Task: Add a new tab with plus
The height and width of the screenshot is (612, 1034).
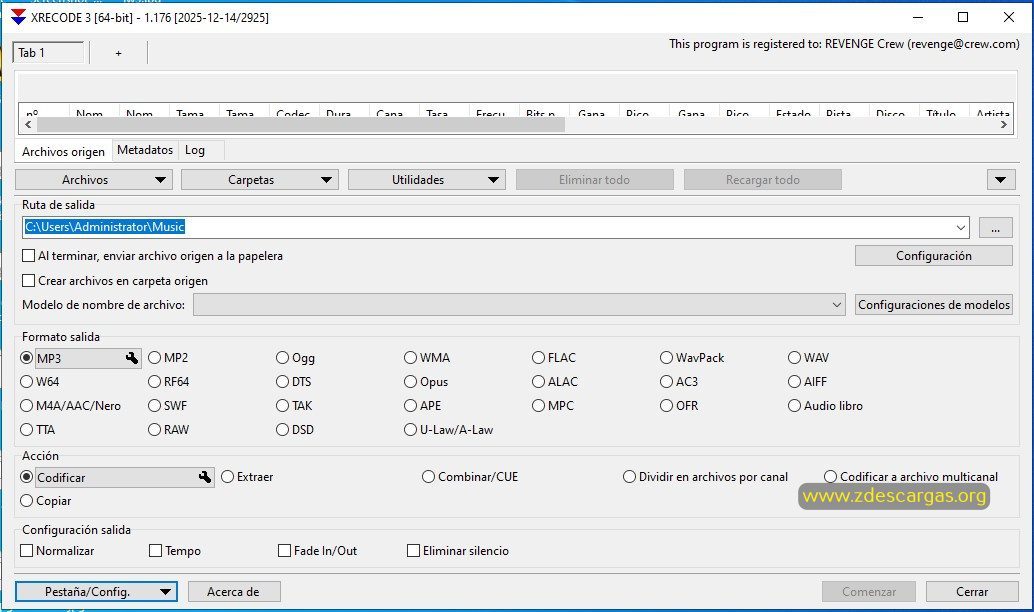Action: point(118,53)
